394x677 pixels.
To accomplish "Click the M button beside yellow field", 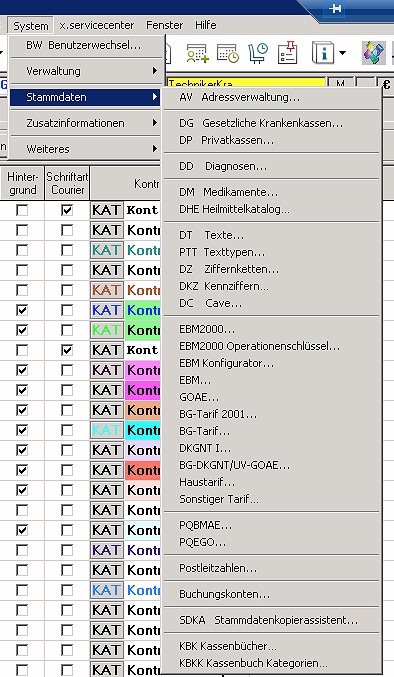I will pyautogui.click(x=340, y=83).
